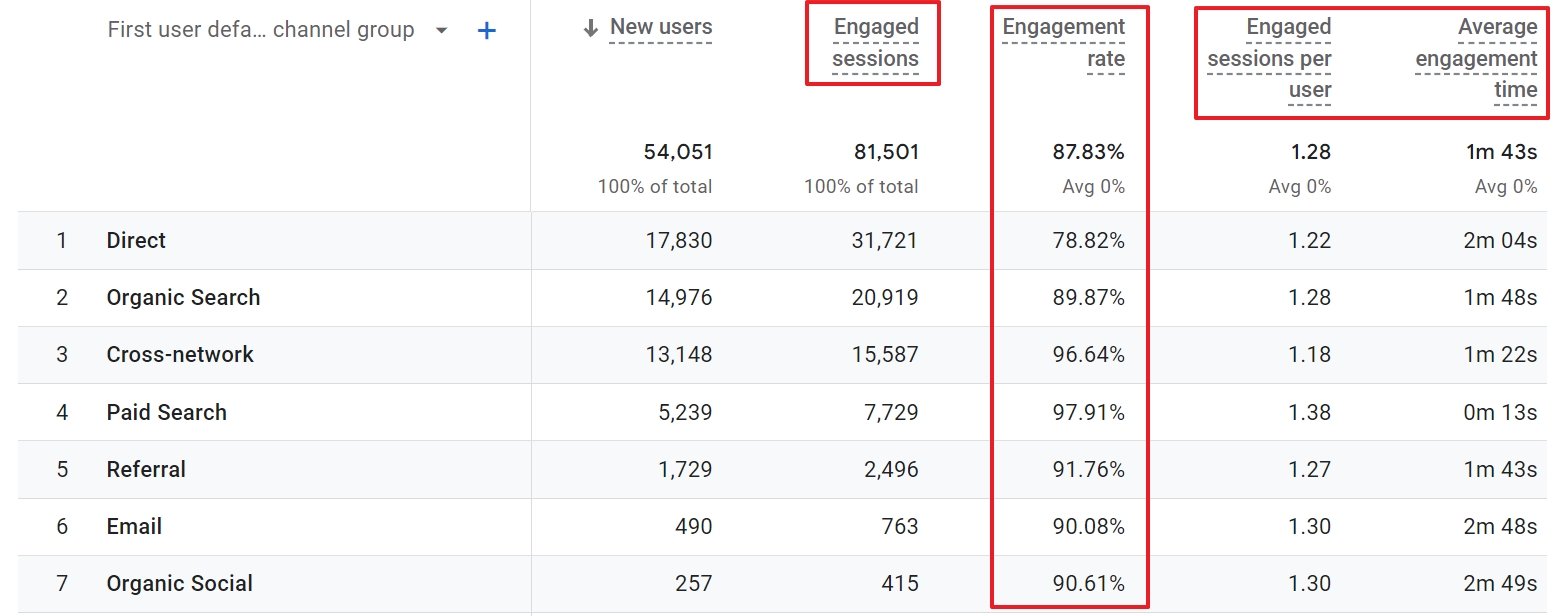Sort by the Engaged sessions column header
Image resolution: width=1557 pixels, height=616 pixels.
(874, 43)
